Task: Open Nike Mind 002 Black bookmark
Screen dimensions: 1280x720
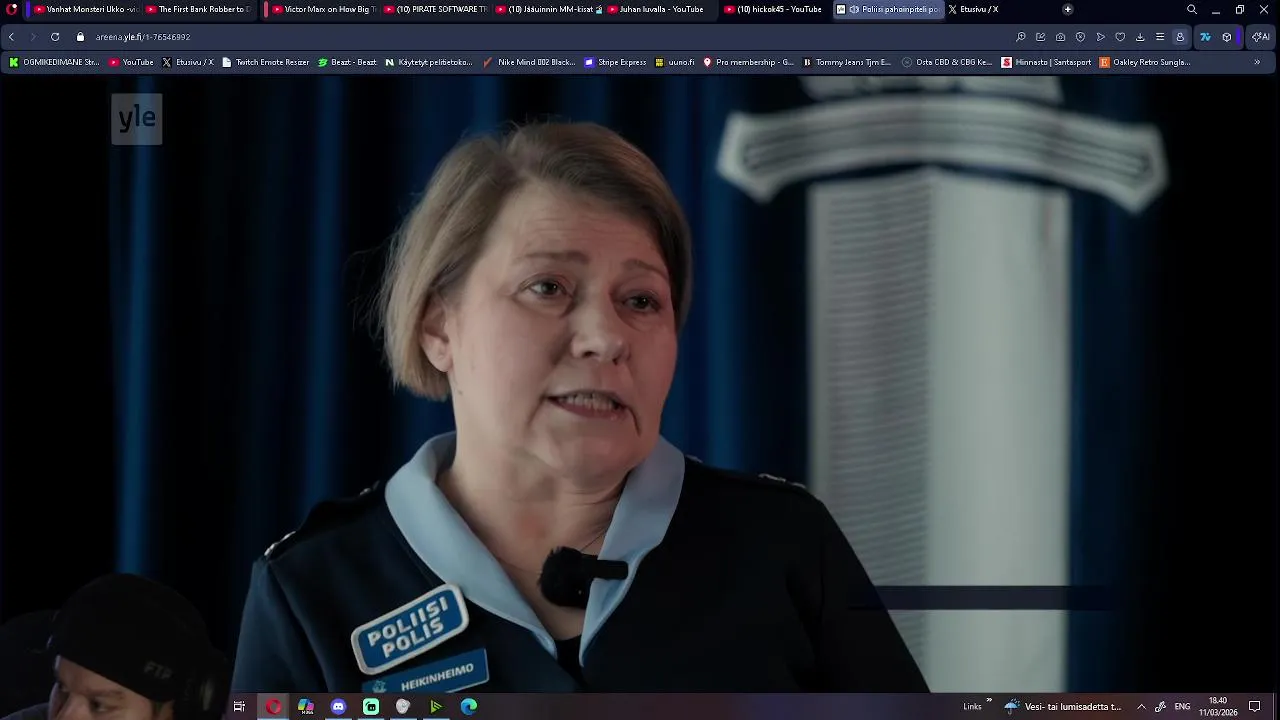Action: pos(529,62)
